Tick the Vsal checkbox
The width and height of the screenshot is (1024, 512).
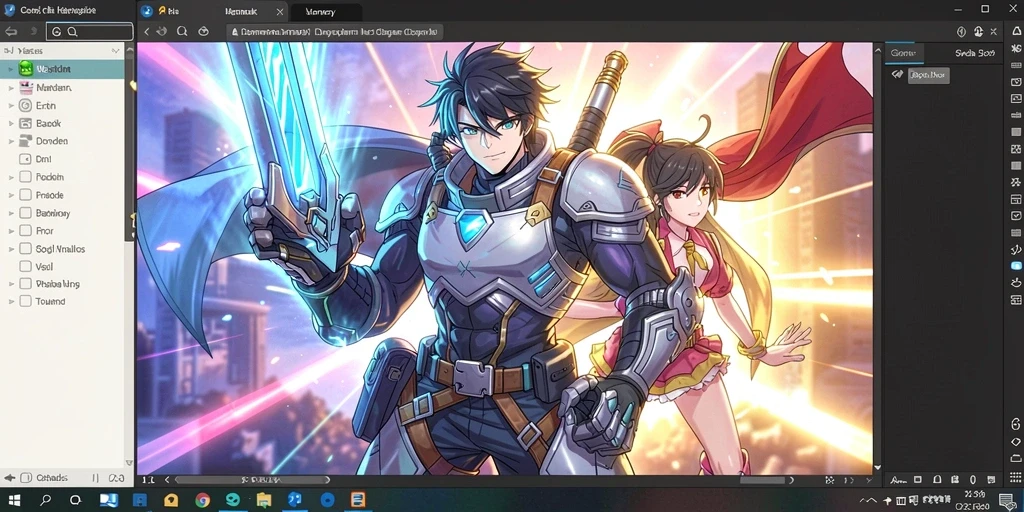25,266
